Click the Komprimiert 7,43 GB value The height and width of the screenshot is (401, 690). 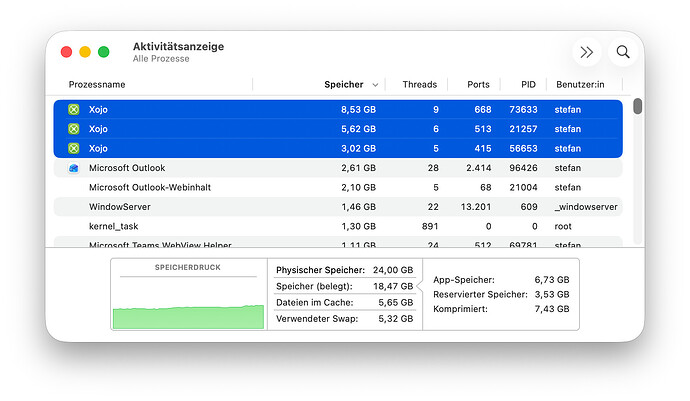(552, 309)
